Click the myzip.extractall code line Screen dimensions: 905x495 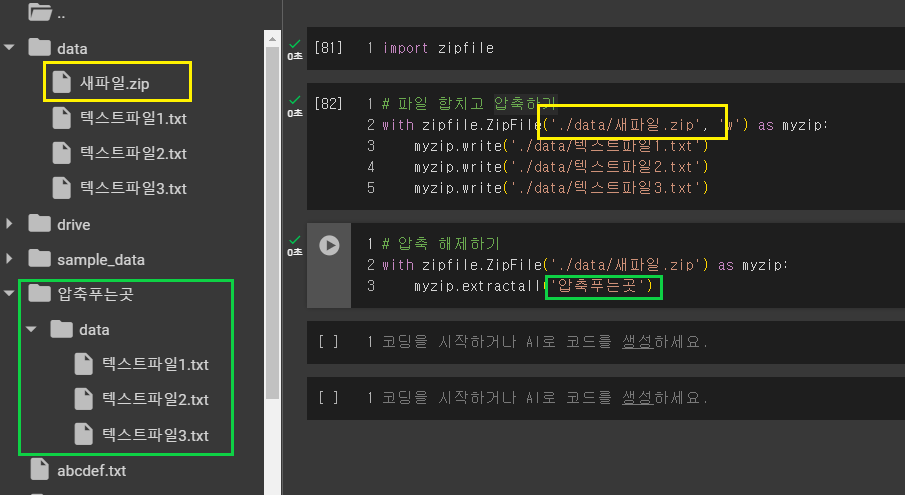[x=533, y=286]
